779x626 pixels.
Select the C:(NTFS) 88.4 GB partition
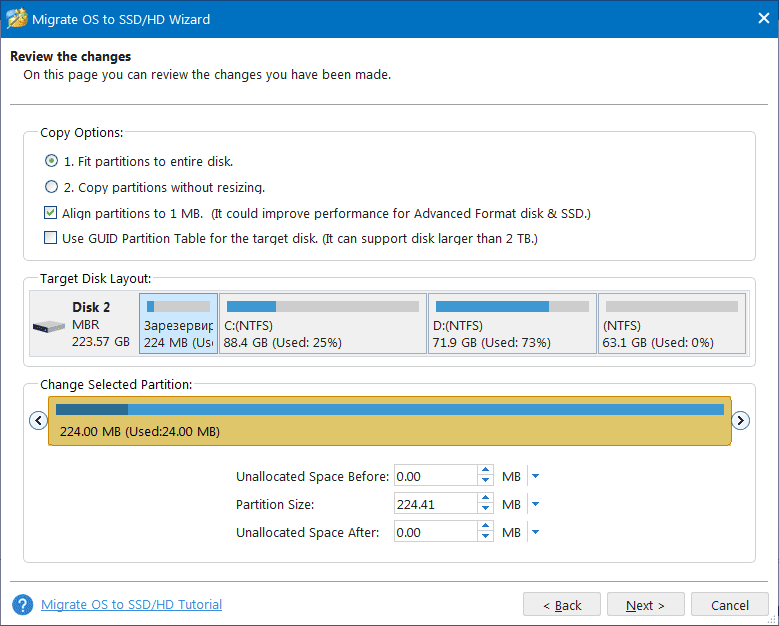pyautogui.click(x=322, y=324)
